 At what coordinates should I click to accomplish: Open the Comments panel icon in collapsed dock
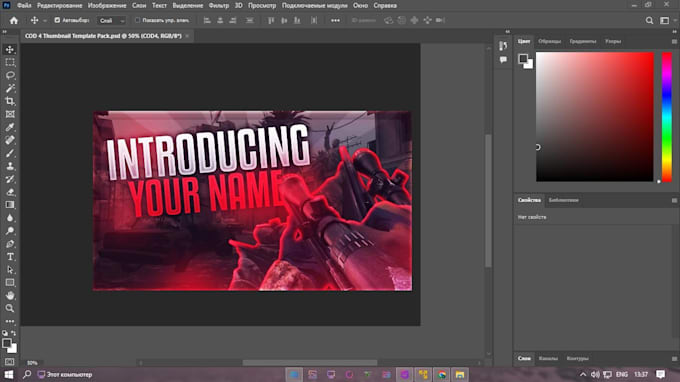[503, 60]
